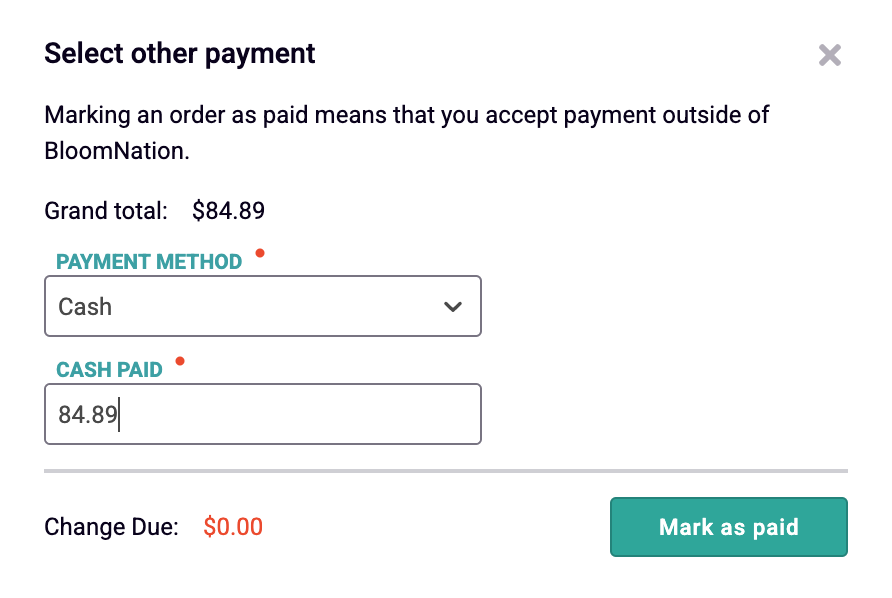892x598 pixels.
Task: Close the Select other payment dialog
Action: tap(829, 55)
